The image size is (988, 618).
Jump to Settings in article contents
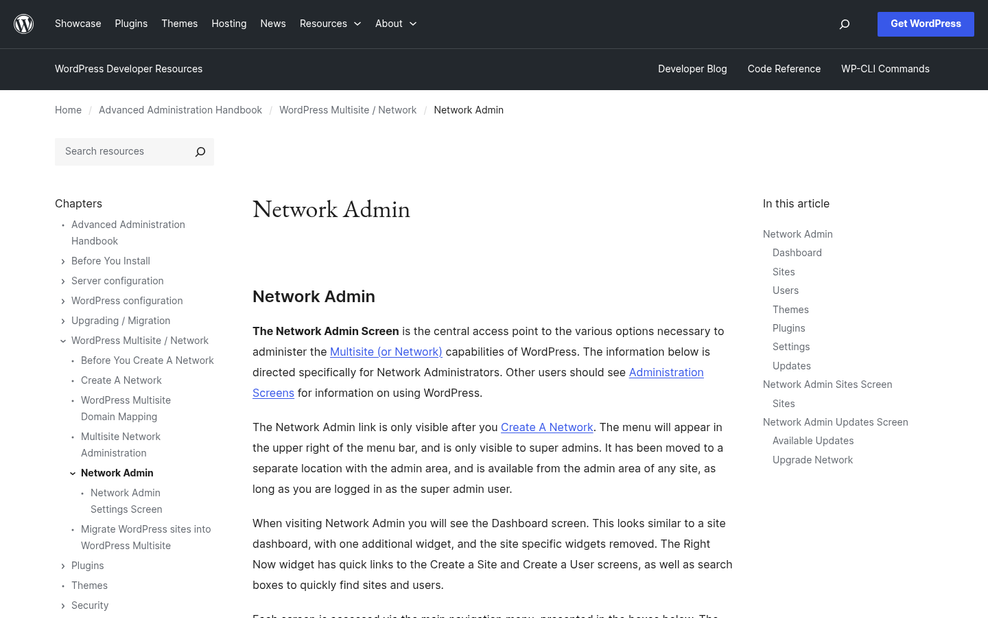click(791, 347)
